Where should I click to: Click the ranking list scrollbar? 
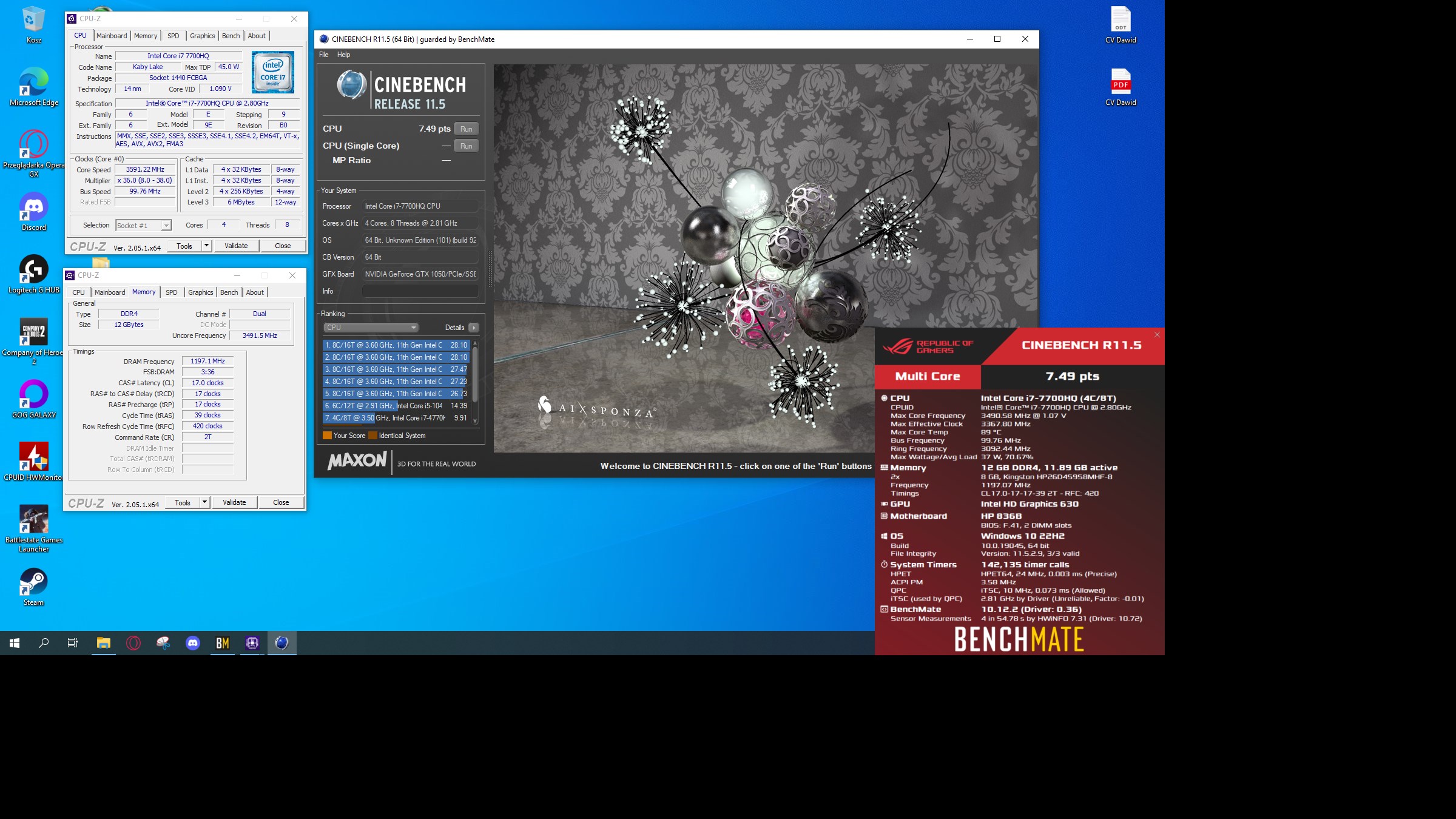[x=475, y=382]
